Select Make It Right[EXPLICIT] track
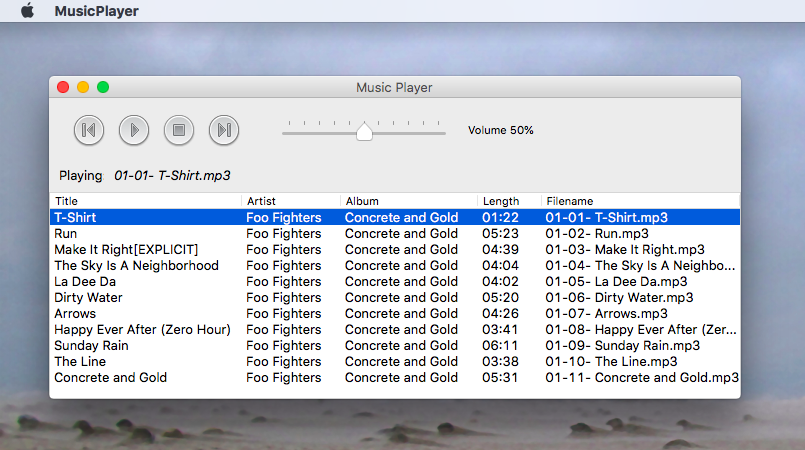 126,249
